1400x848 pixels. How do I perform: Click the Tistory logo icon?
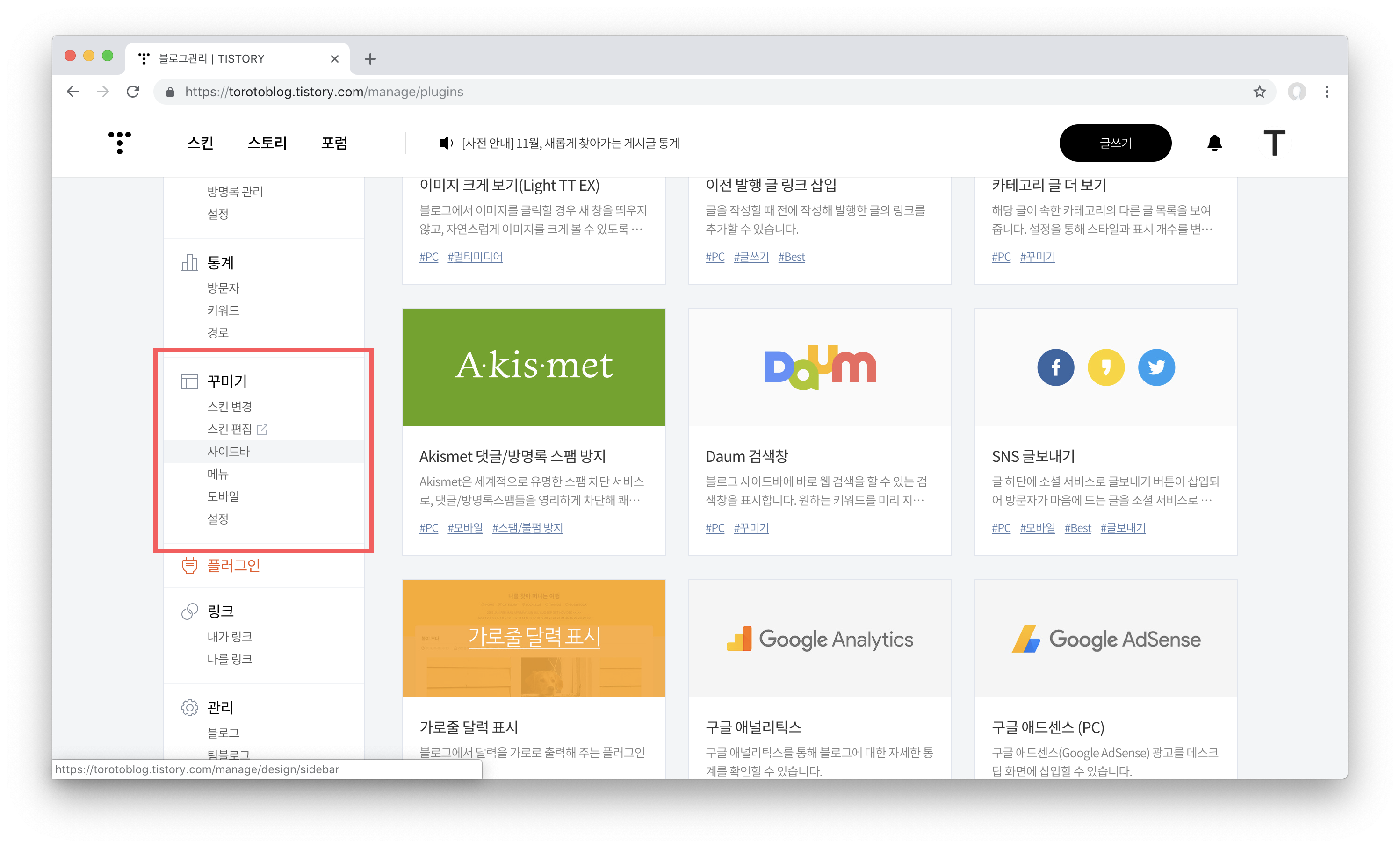coord(119,142)
